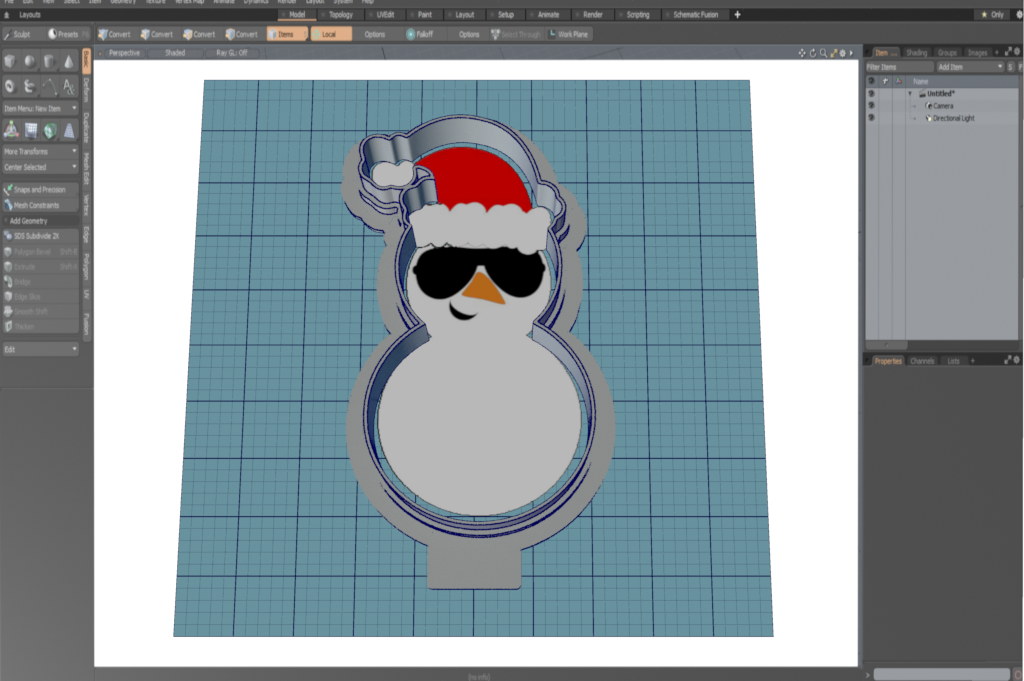The height and width of the screenshot is (681, 1024).
Task: Open the Sculpt tools panel
Action: 18,33
